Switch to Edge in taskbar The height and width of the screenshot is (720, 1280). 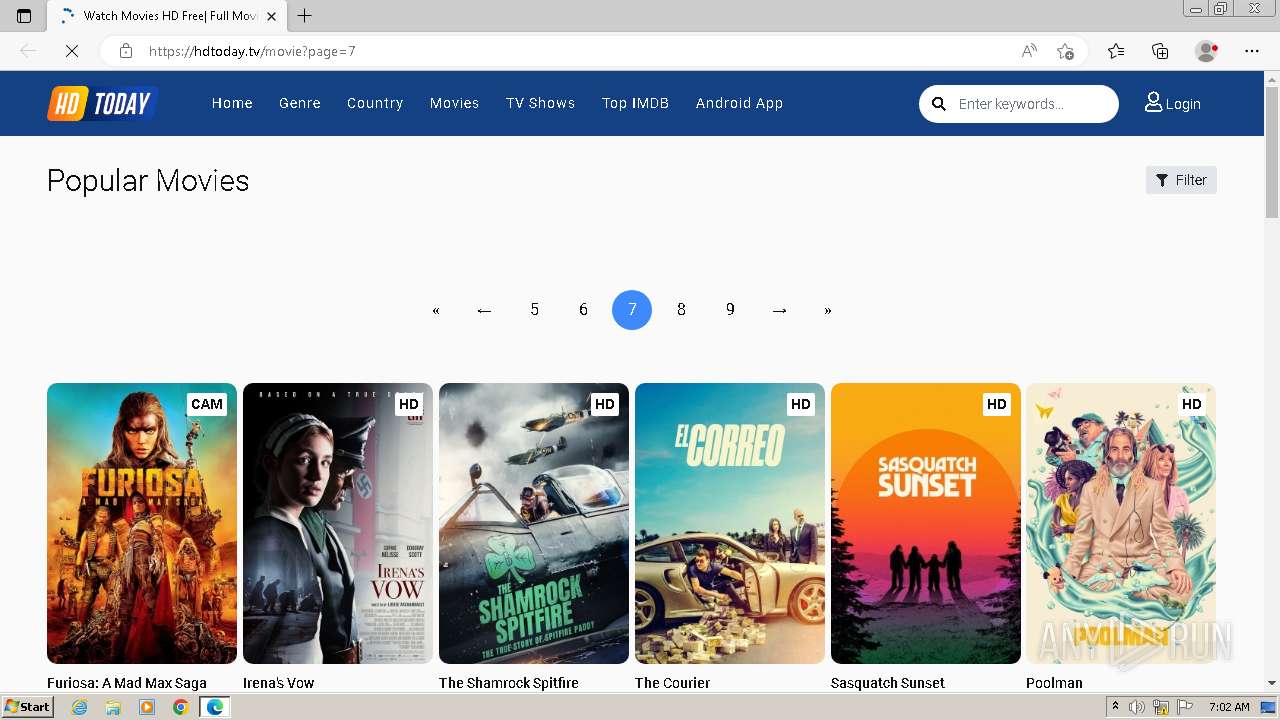tap(214, 707)
